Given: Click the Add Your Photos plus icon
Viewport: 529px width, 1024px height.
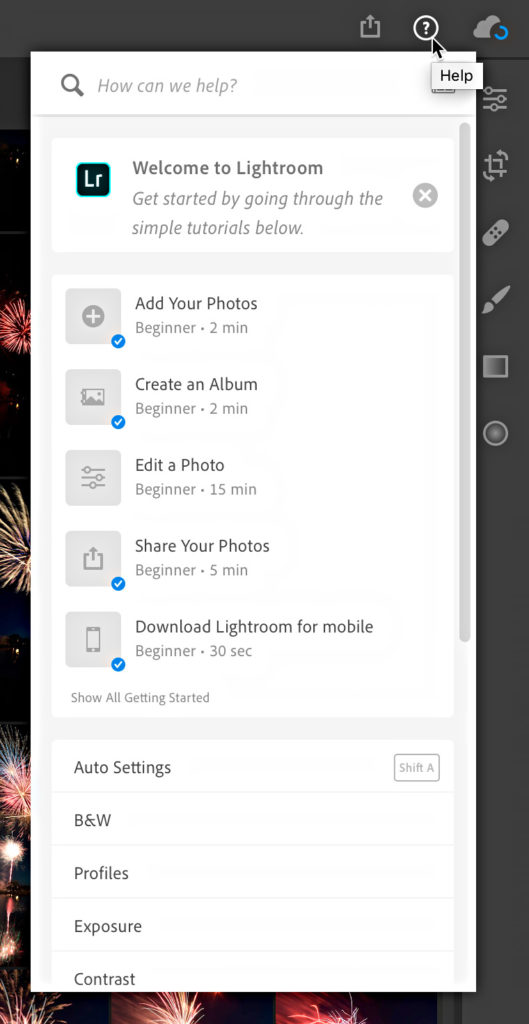Looking at the screenshot, I should coord(93,317).
